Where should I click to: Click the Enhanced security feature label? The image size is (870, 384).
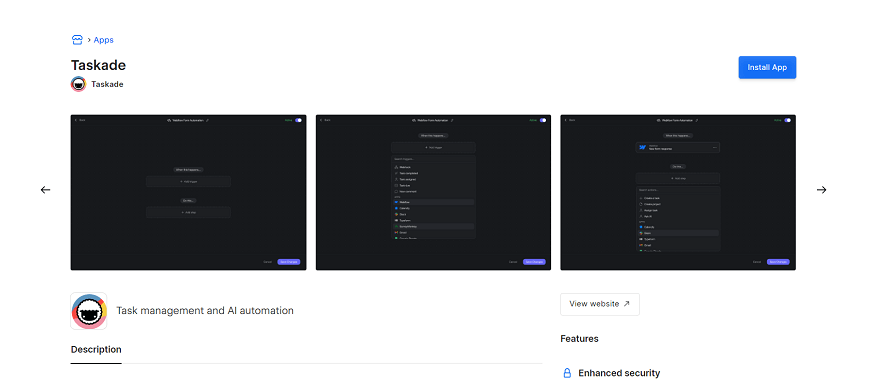619,373
